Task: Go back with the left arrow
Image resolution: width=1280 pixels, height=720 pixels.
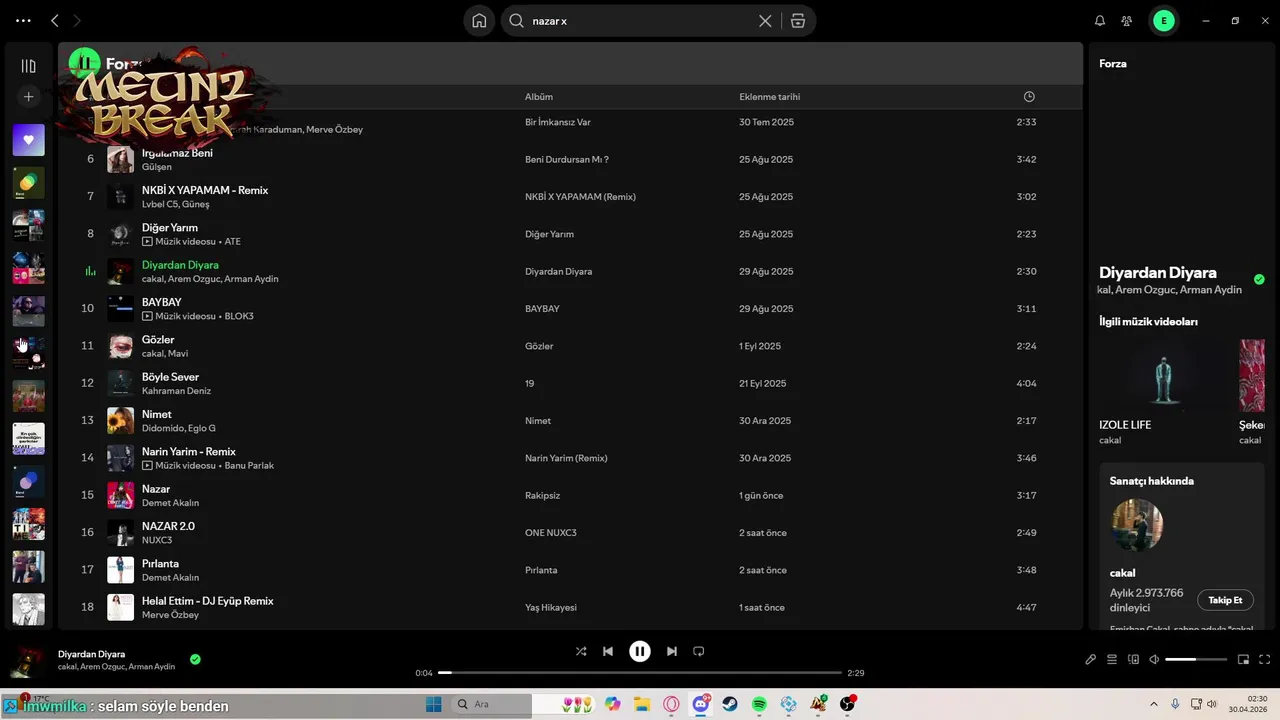Action: [54, 20]
